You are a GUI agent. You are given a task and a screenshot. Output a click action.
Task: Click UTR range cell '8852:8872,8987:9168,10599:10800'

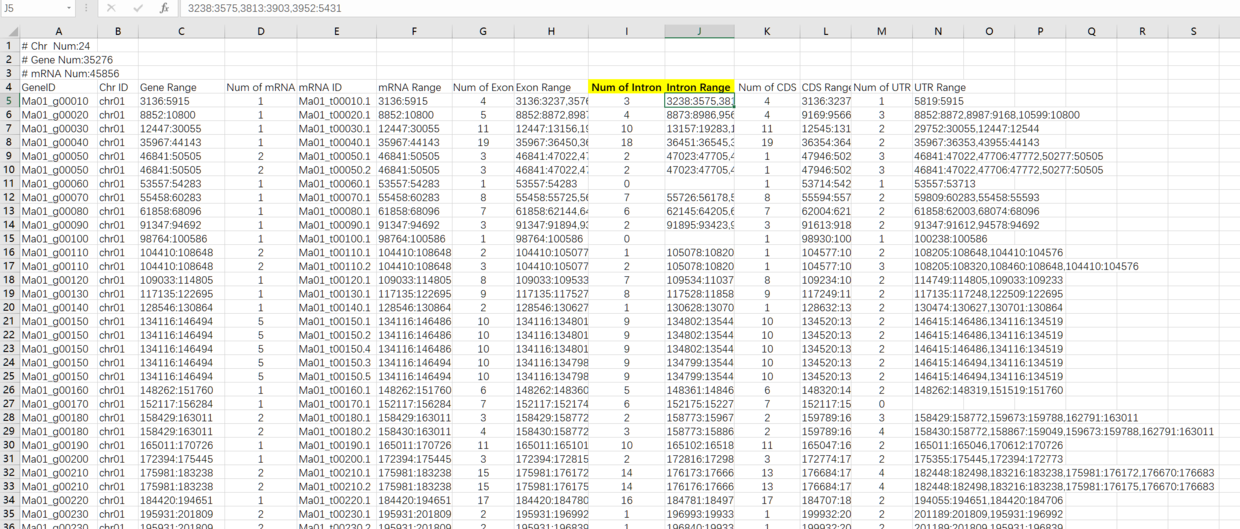tap(997, 115)
